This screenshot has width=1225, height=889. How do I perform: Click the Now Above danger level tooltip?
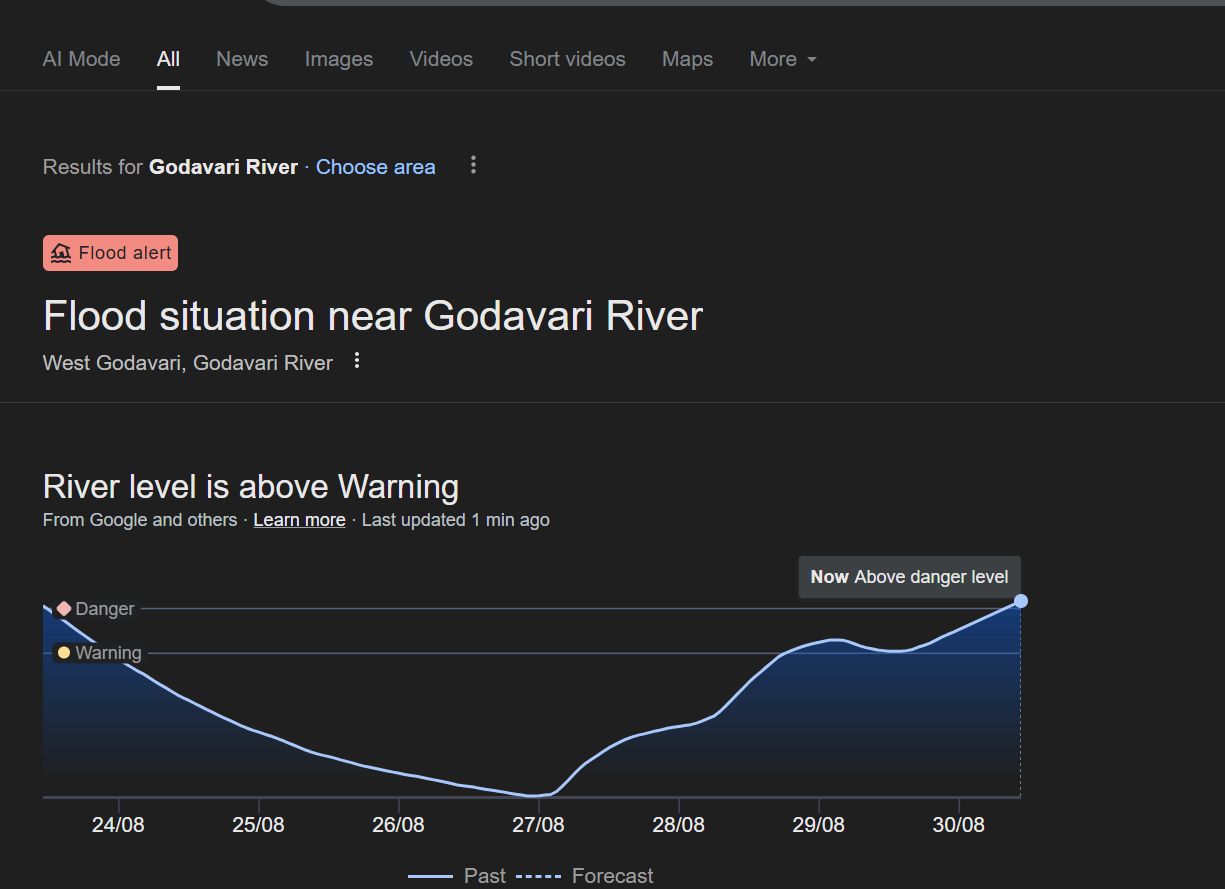click(x=909, y=576)
